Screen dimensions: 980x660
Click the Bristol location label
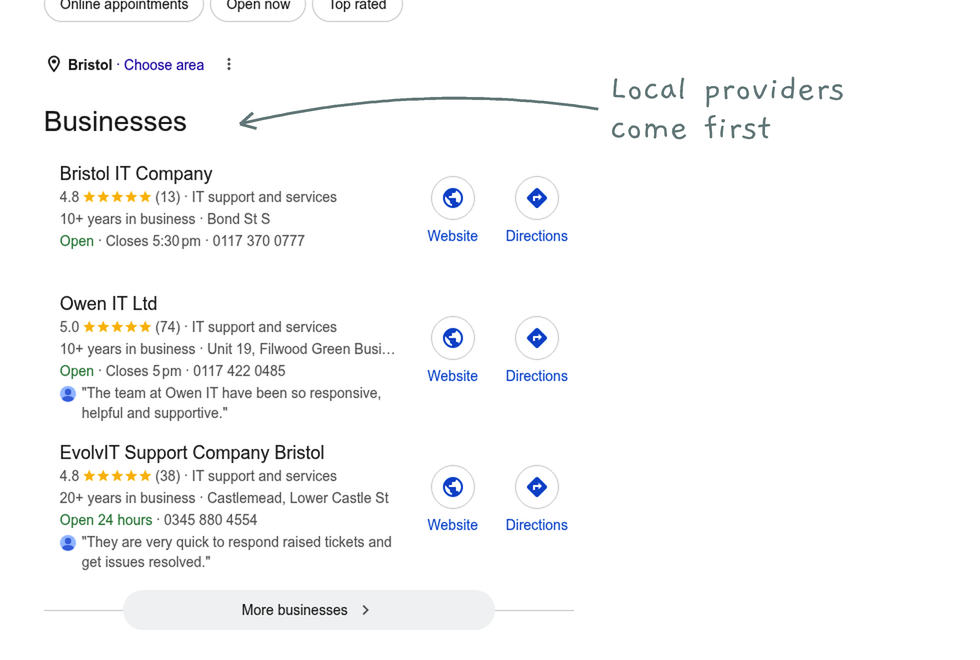point(90,65)
